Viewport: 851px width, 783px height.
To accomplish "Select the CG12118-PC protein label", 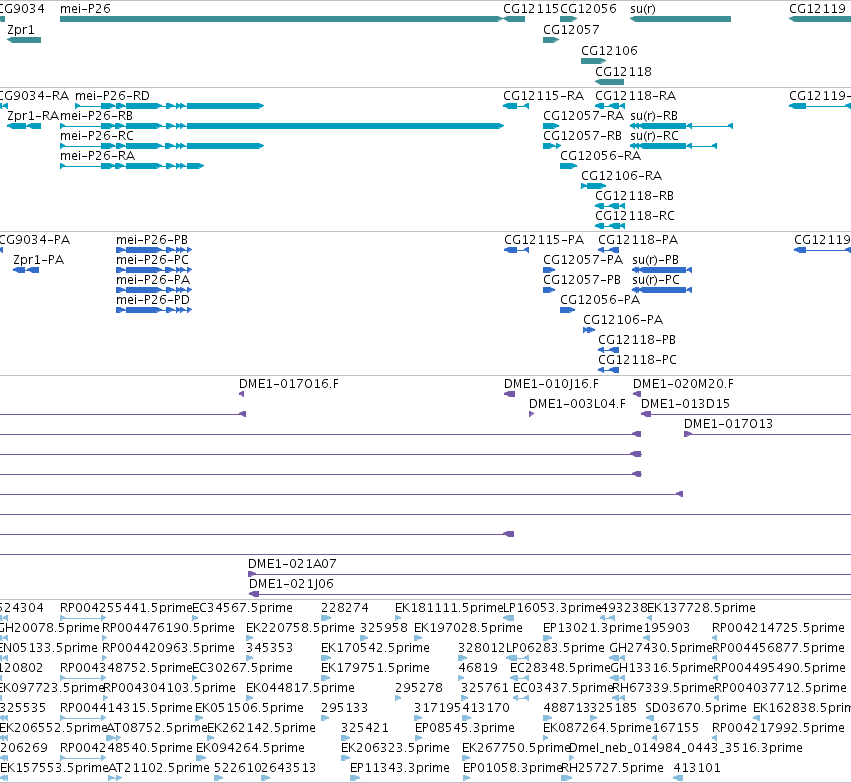I will coord(637,360).
